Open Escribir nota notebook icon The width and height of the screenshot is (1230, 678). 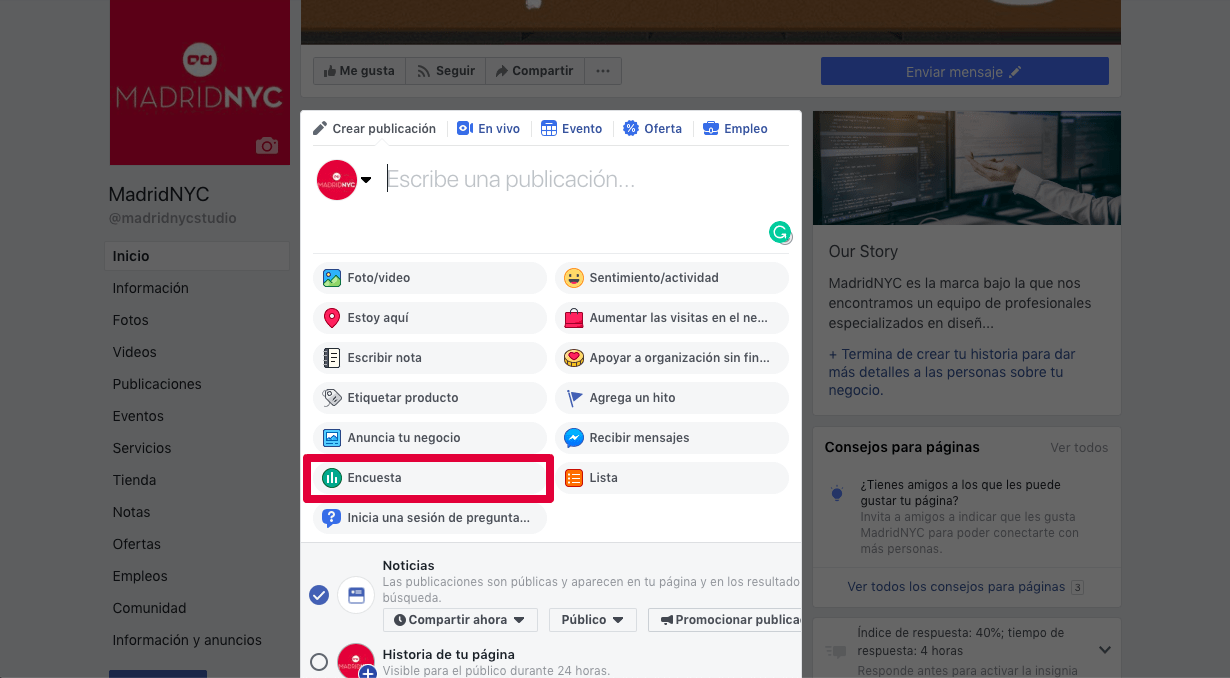pyautogui.click(x=332, y=358)
